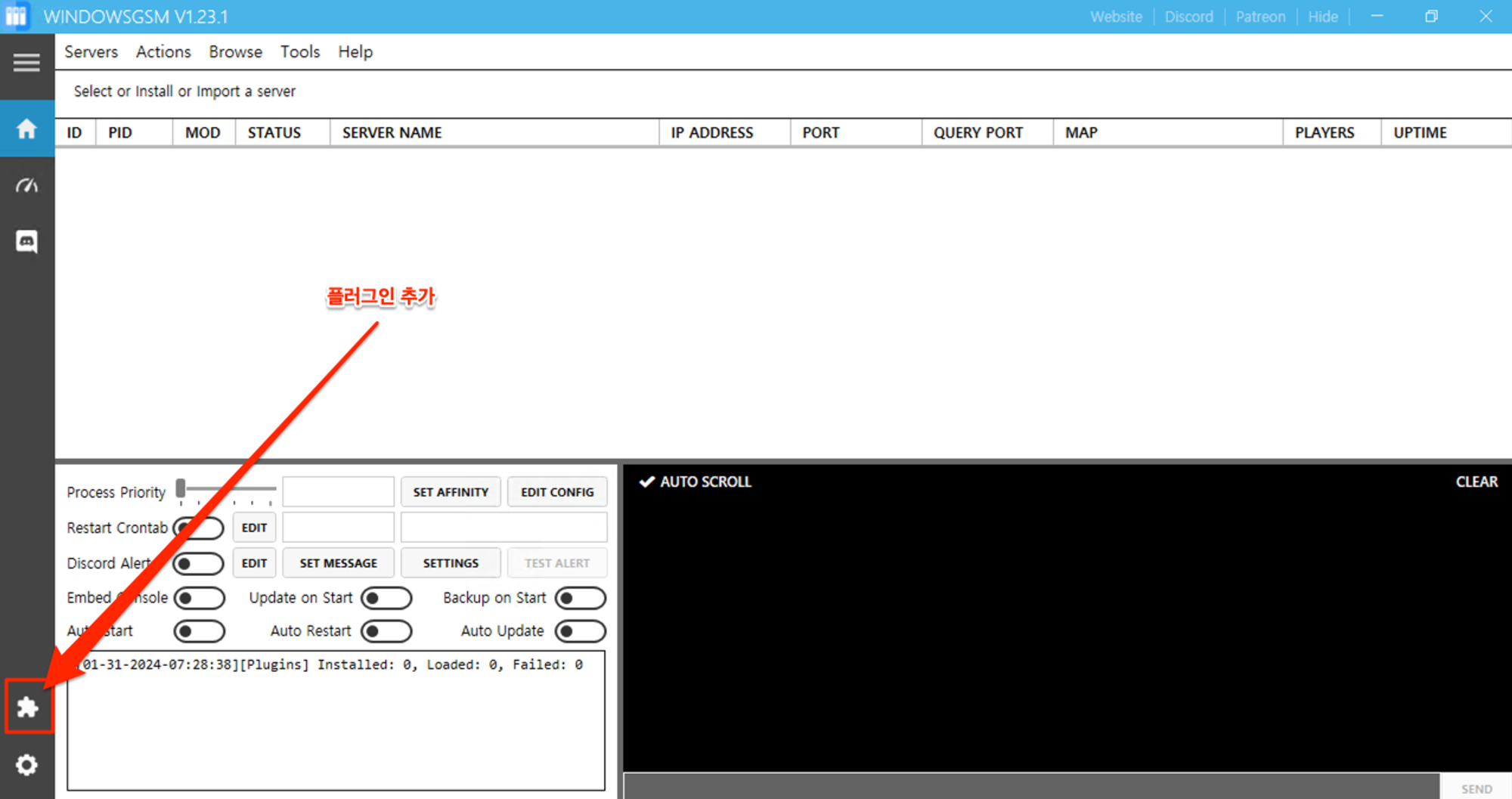Open the Discord Bot panel

[x=26, y=242]
